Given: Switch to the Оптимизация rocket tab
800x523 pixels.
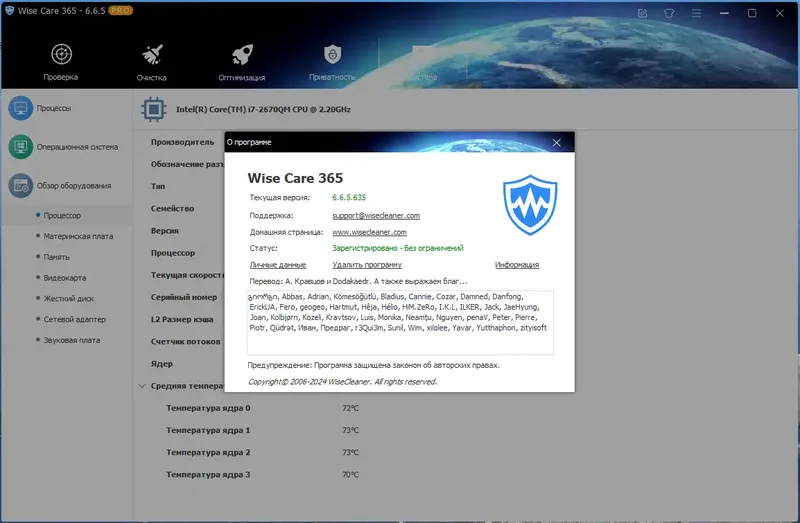Looking at the screenshot, I should point(242,62).
